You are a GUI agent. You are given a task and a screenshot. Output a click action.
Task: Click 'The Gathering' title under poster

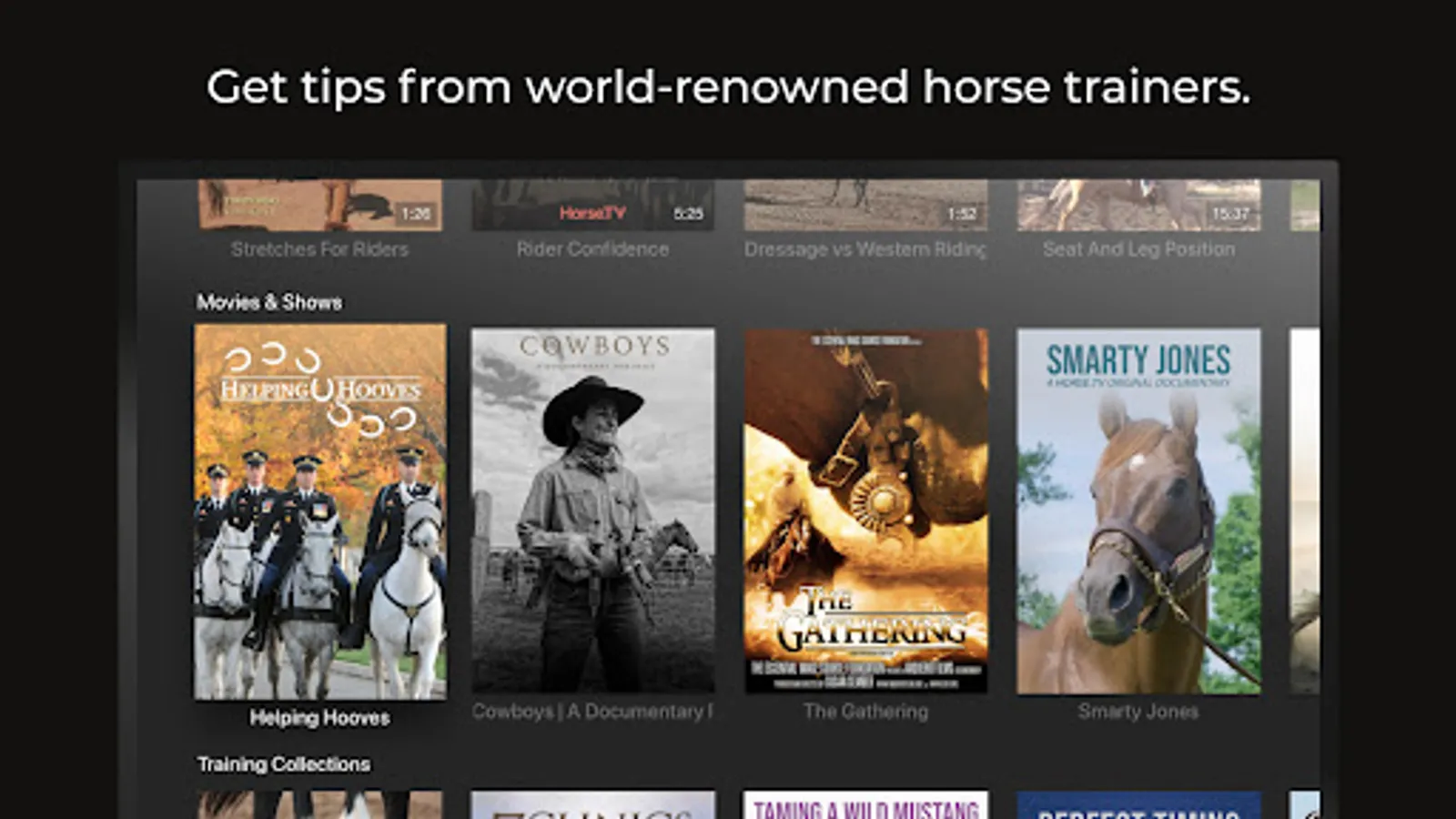point(865,712)
